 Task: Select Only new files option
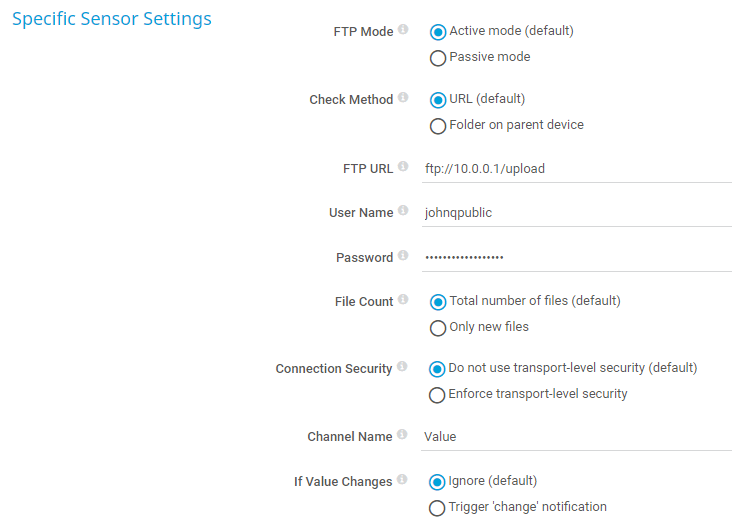(x=437, y=328)
